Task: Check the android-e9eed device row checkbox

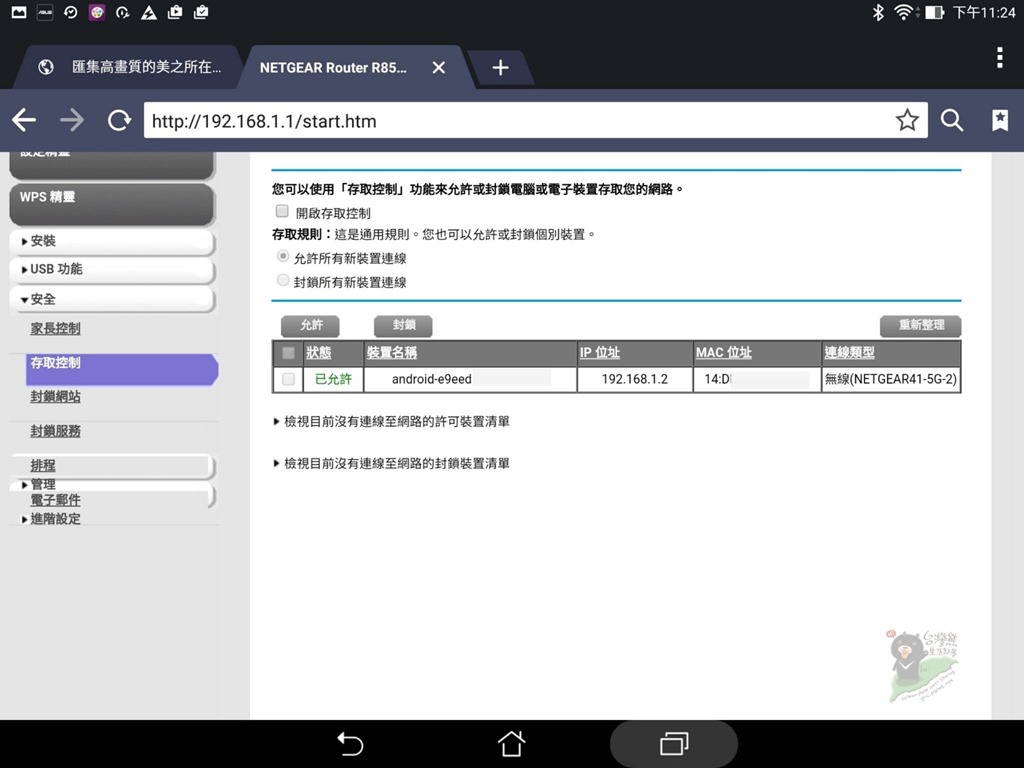Action: pyautogui.click(x=288, y=379)
